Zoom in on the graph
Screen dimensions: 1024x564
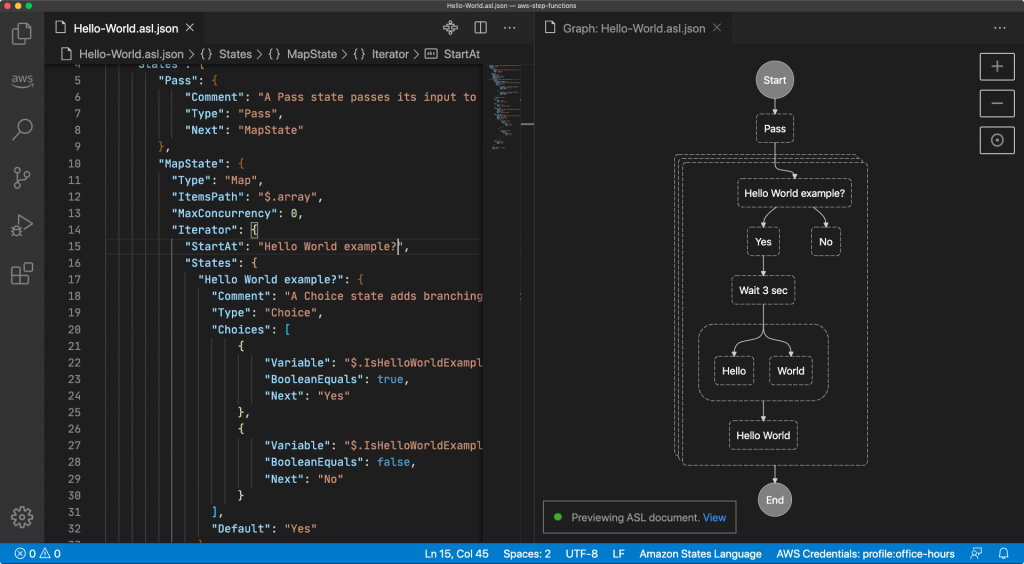[996, 67]
